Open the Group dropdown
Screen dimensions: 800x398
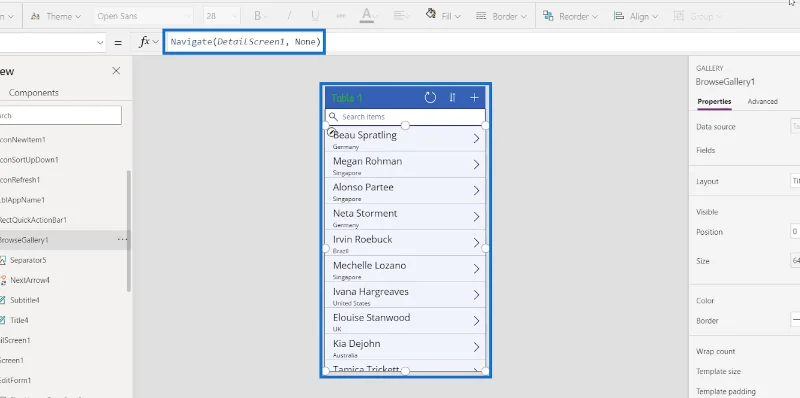(x=697, y=16)
